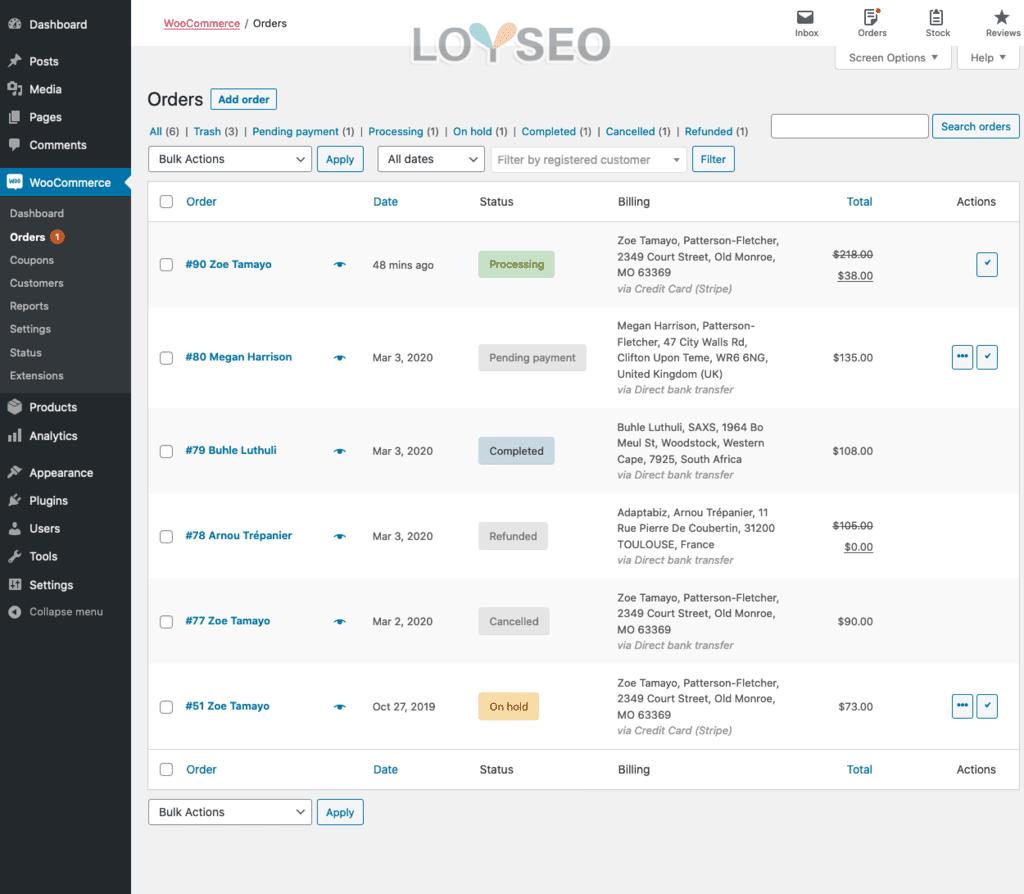The width and height of the screenshot is (1024, 894).
Task: Mark order #51 complete with checkmark button
Action: click(987, 706)
